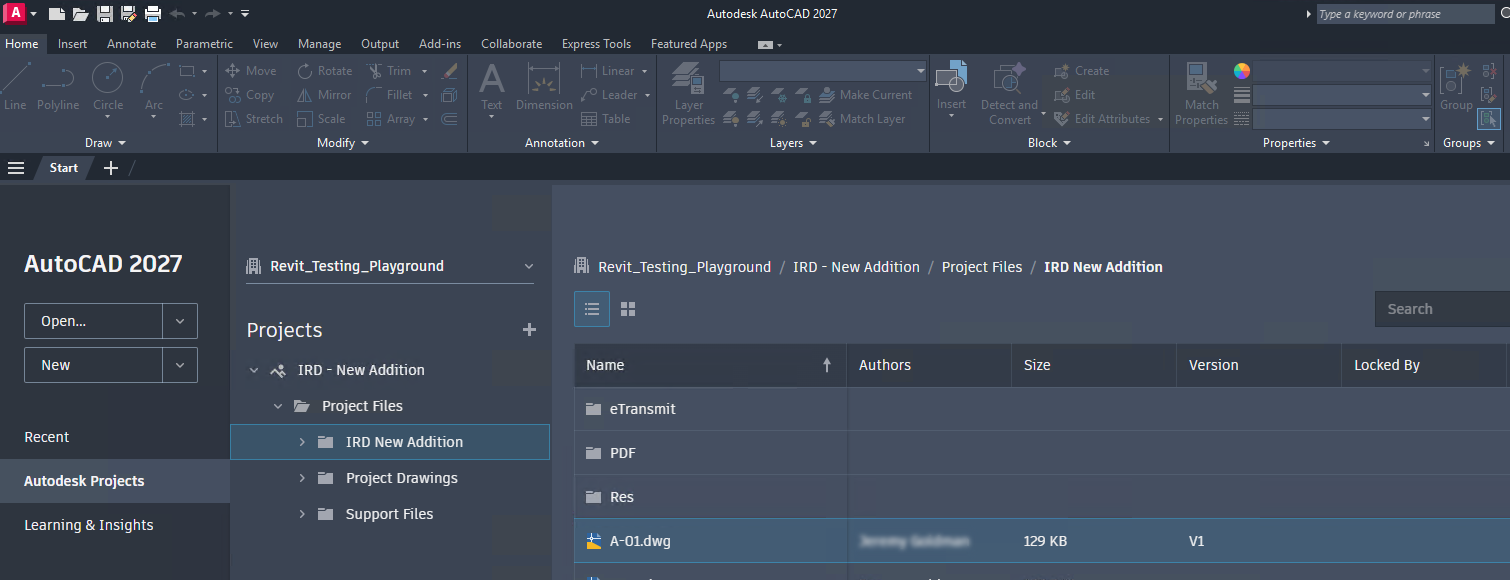
Task: Click the Leader tool
Action: (609, 95)
